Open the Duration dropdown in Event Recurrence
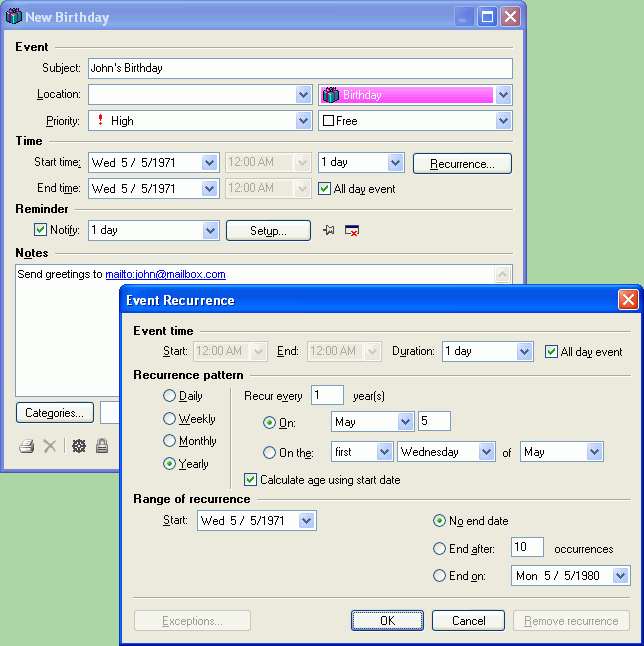 [524, 351]
